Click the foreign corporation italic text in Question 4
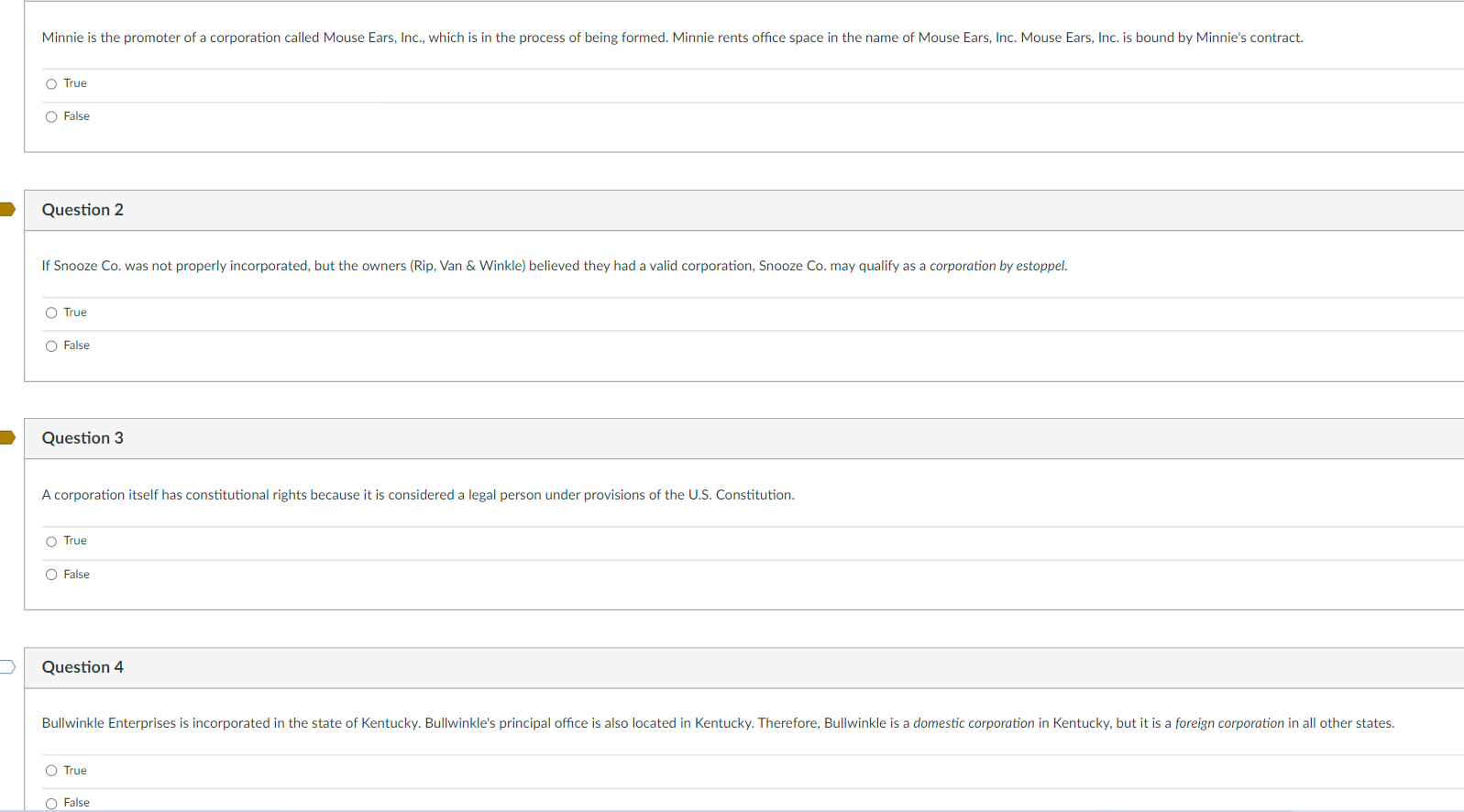 coord(1230,723)
